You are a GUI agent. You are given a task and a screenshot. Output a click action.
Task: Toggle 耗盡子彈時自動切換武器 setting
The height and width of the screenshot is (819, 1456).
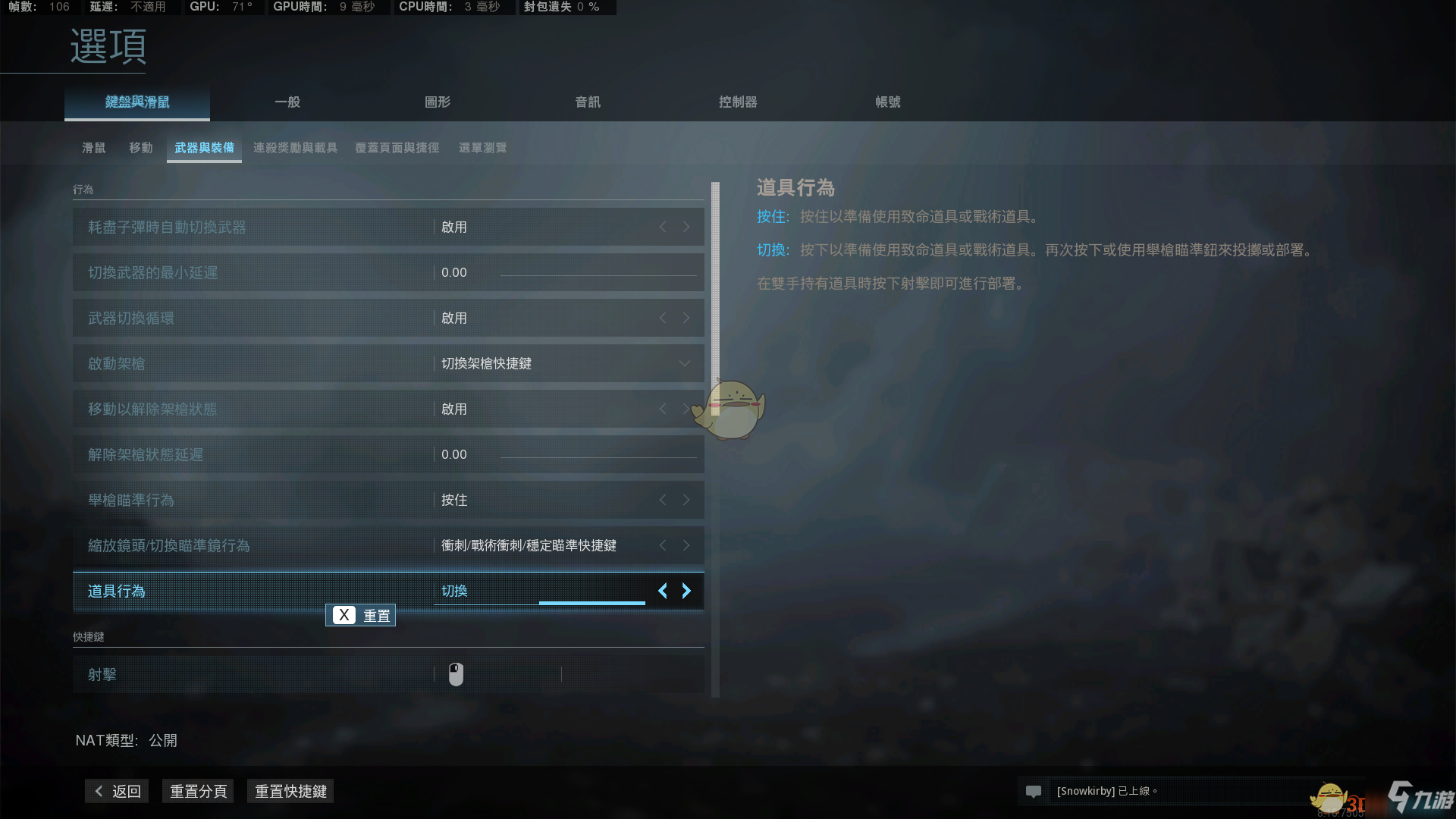point(686,226)
